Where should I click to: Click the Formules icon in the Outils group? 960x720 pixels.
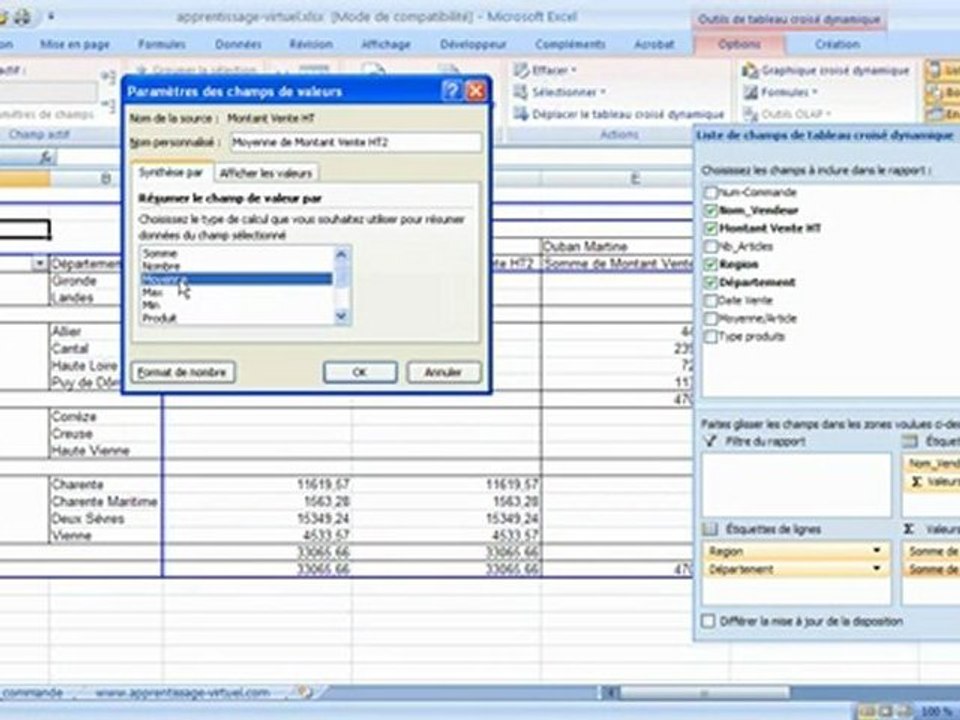(x=751, y=92)
